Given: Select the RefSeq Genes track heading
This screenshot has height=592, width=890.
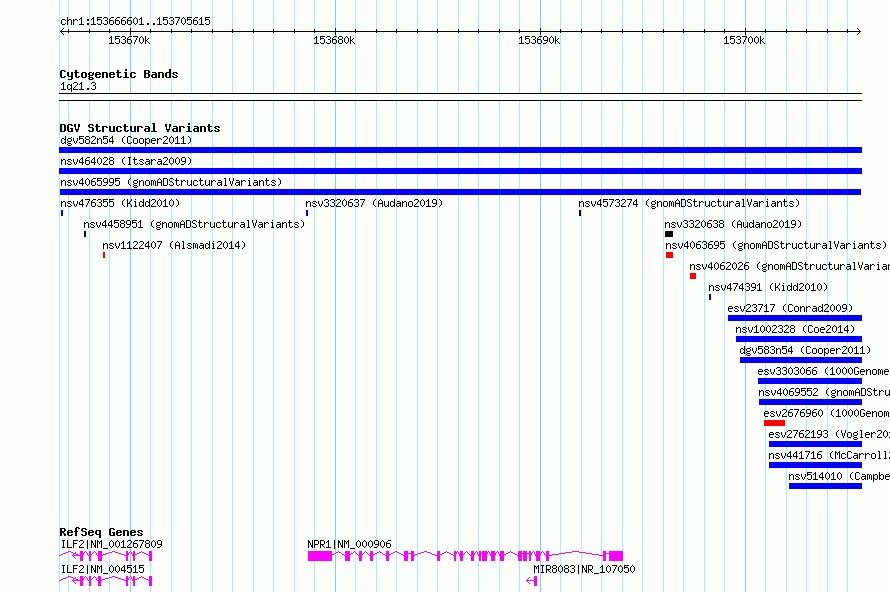Looking at the screenshot, I should pos(101,532).
